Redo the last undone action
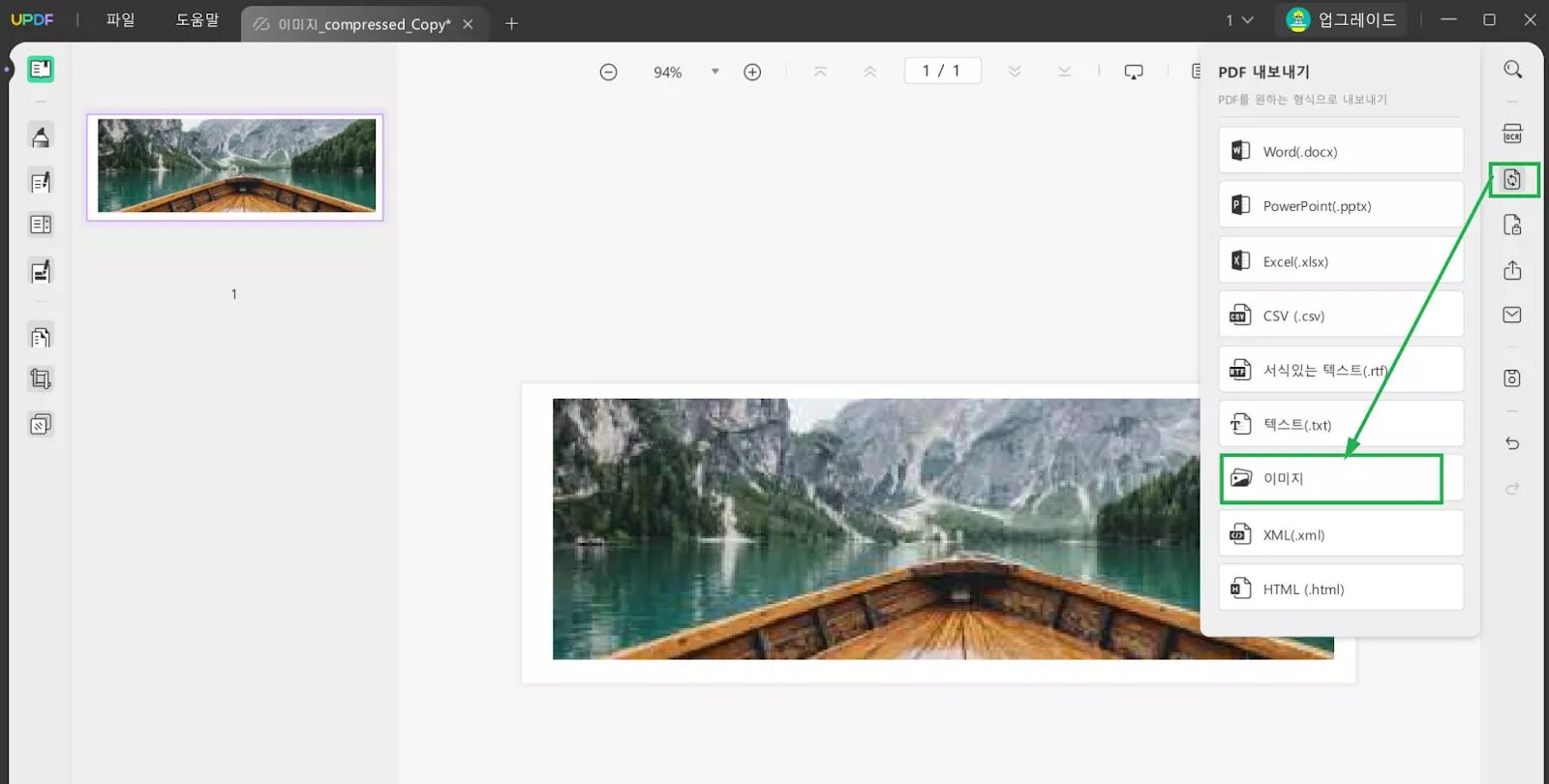 pos(1512,489)
